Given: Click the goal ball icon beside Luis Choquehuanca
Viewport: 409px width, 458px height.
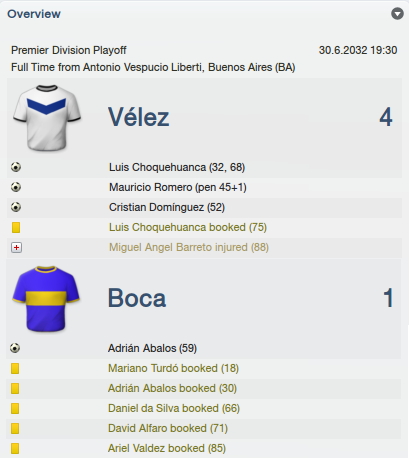Looking at the screenshot, I should (x=16, y=167).
